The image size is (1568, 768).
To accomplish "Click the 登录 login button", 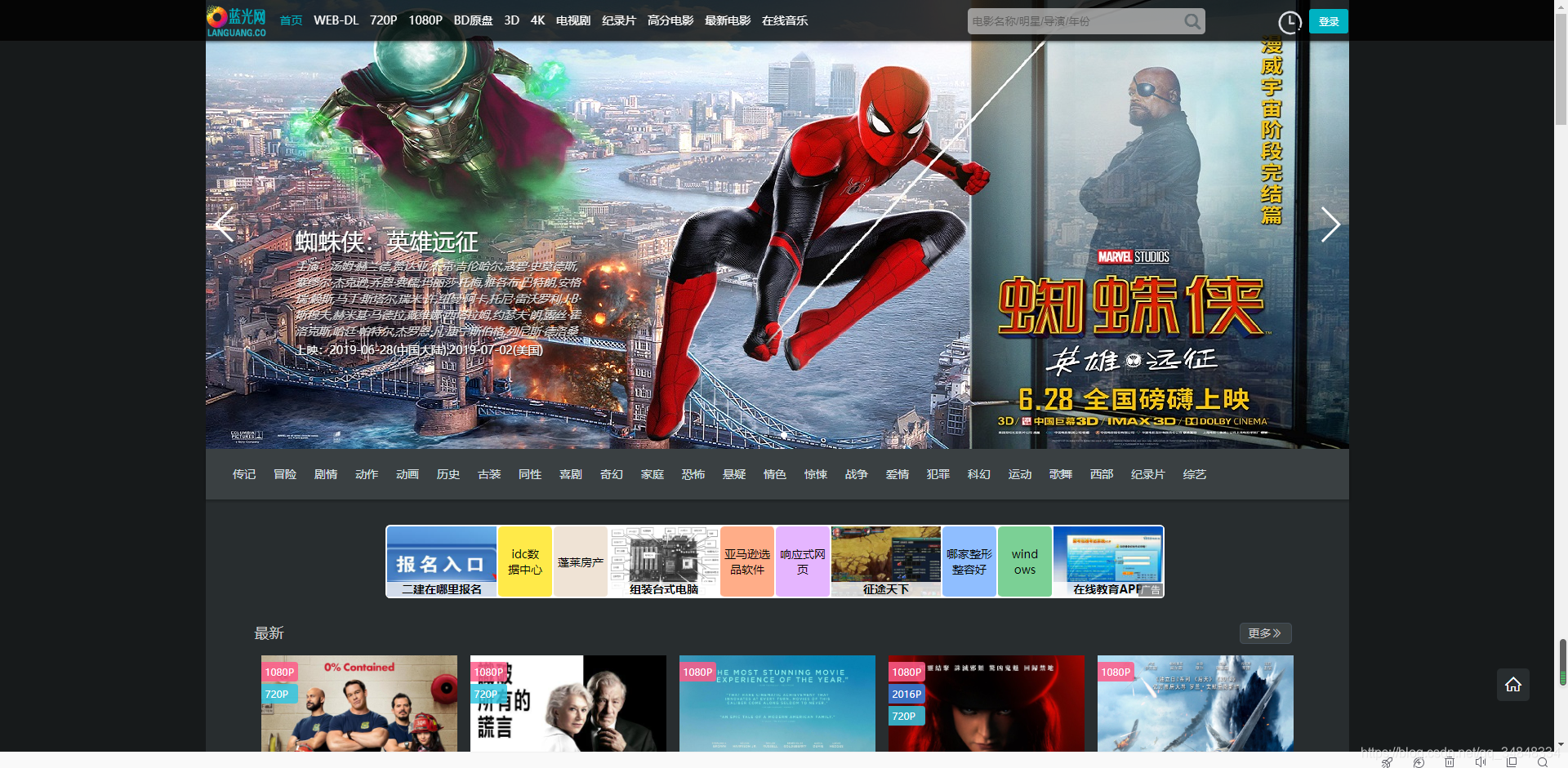I will [1329, 21].
